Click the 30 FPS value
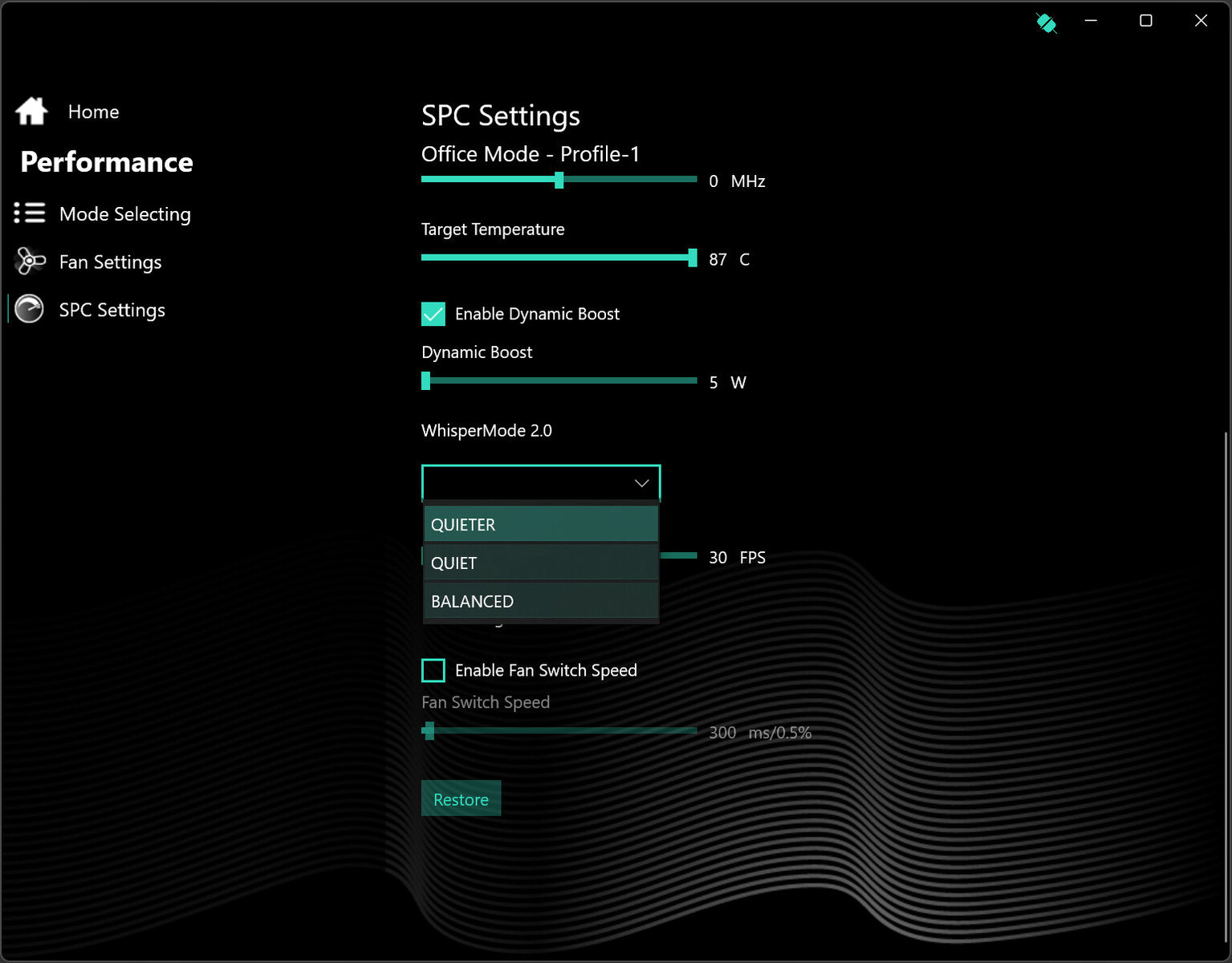This screenshot has height=963, width=1232. (x=738, y=558)
